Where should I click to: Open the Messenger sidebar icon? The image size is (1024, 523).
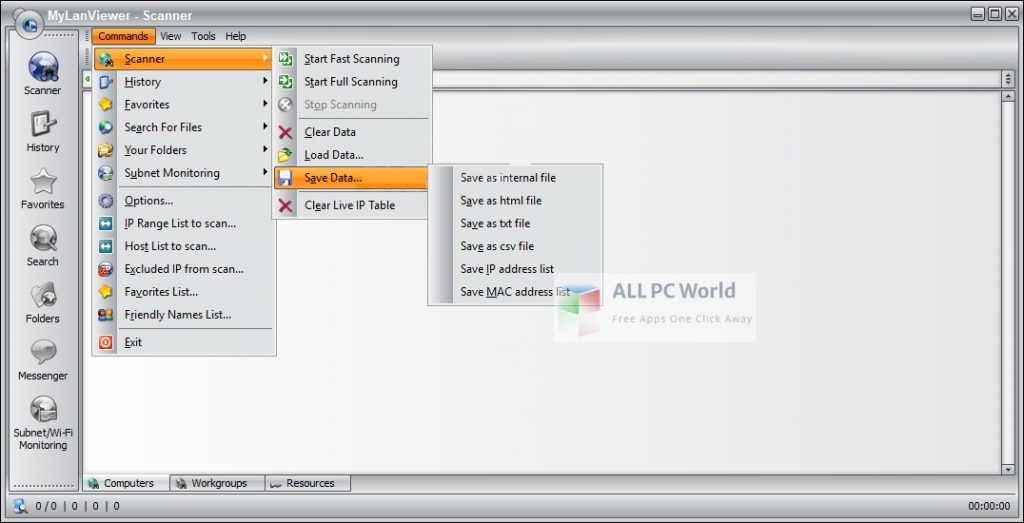(43, 360)
